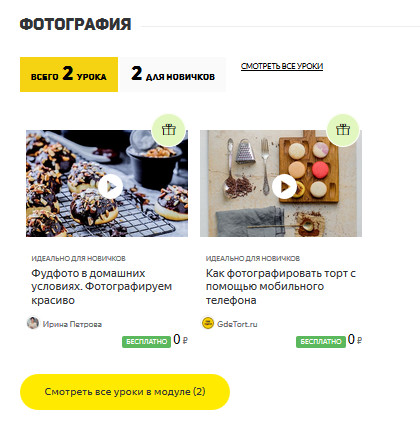Image resolution: width=420 pixels, height=426 pixels.
Task: Select the 'Всего 2 урока' tab
Action: tap(69, 74)
